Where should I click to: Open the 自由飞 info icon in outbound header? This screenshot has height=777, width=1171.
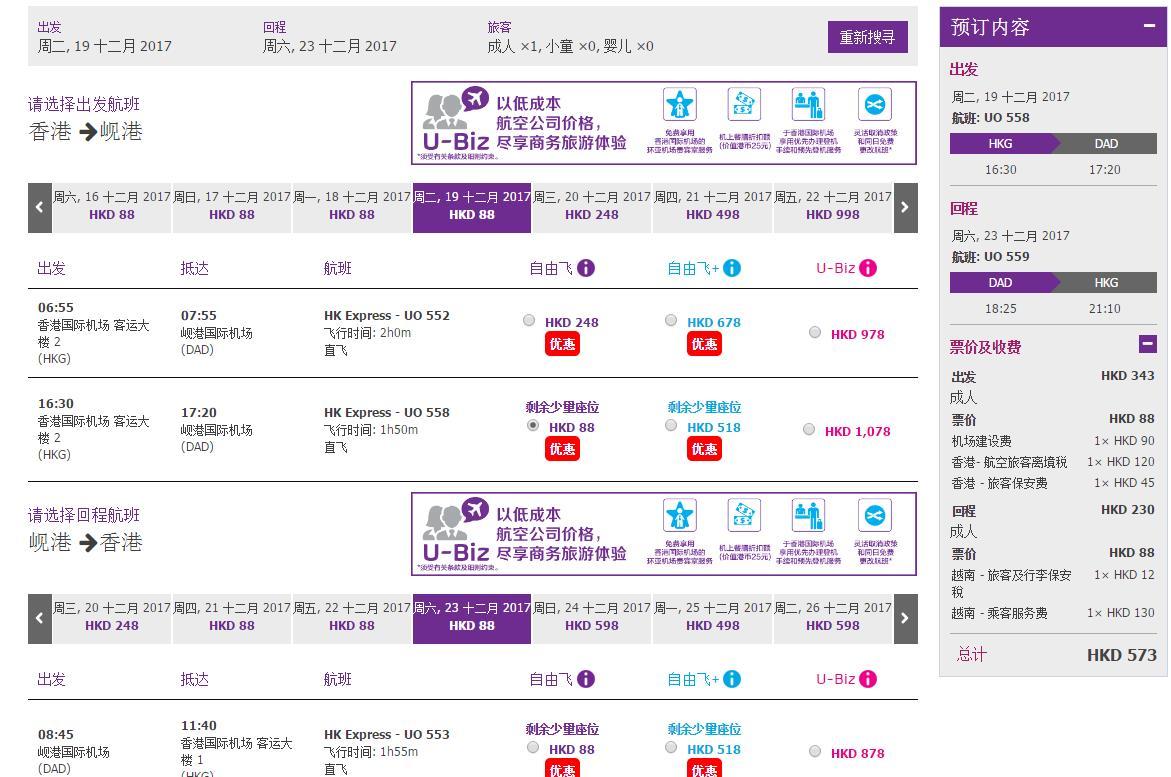(x=586, y=267)
